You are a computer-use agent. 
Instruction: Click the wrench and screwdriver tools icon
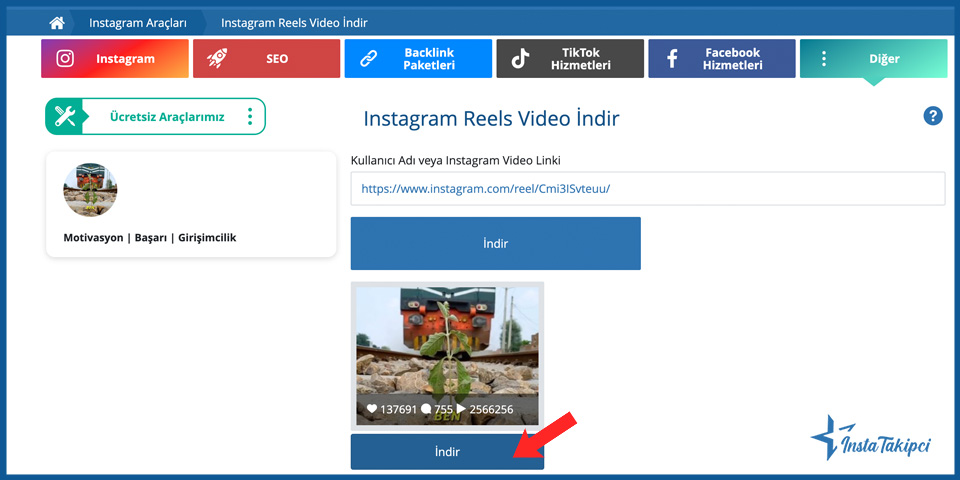tap(64, 116)
